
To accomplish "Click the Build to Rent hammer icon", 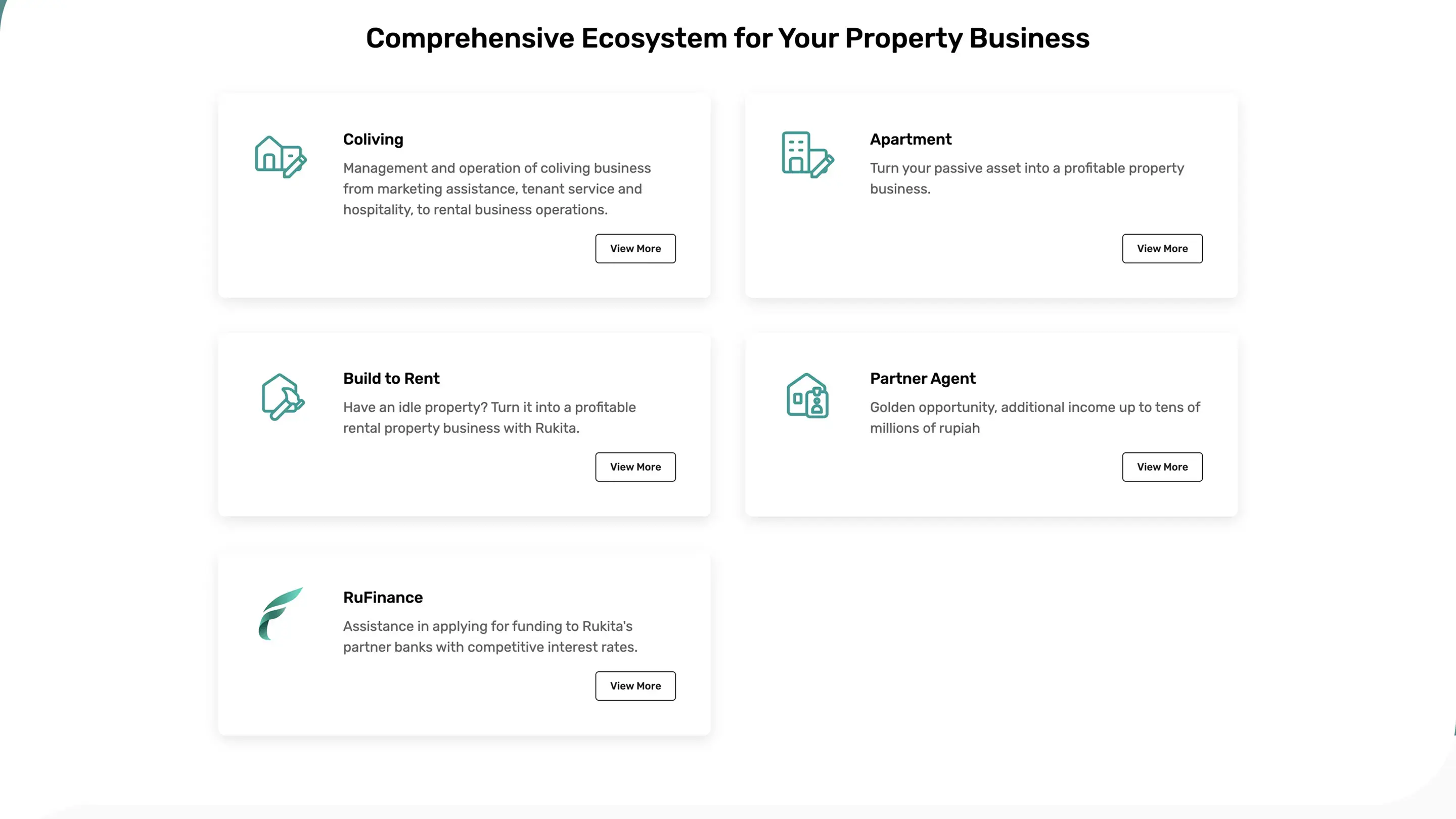I will (x=283, y=397).
